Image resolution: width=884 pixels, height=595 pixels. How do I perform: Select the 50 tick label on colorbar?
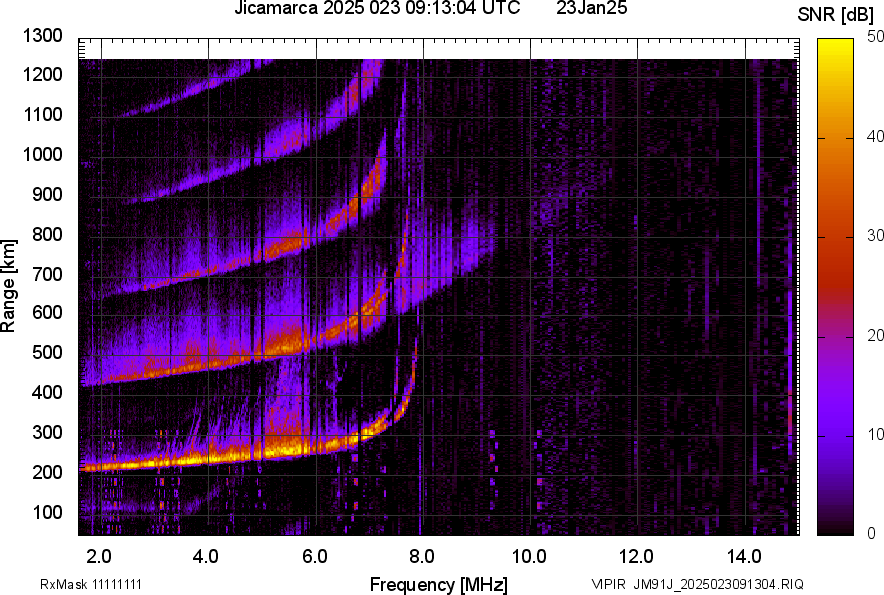point(876,37)
